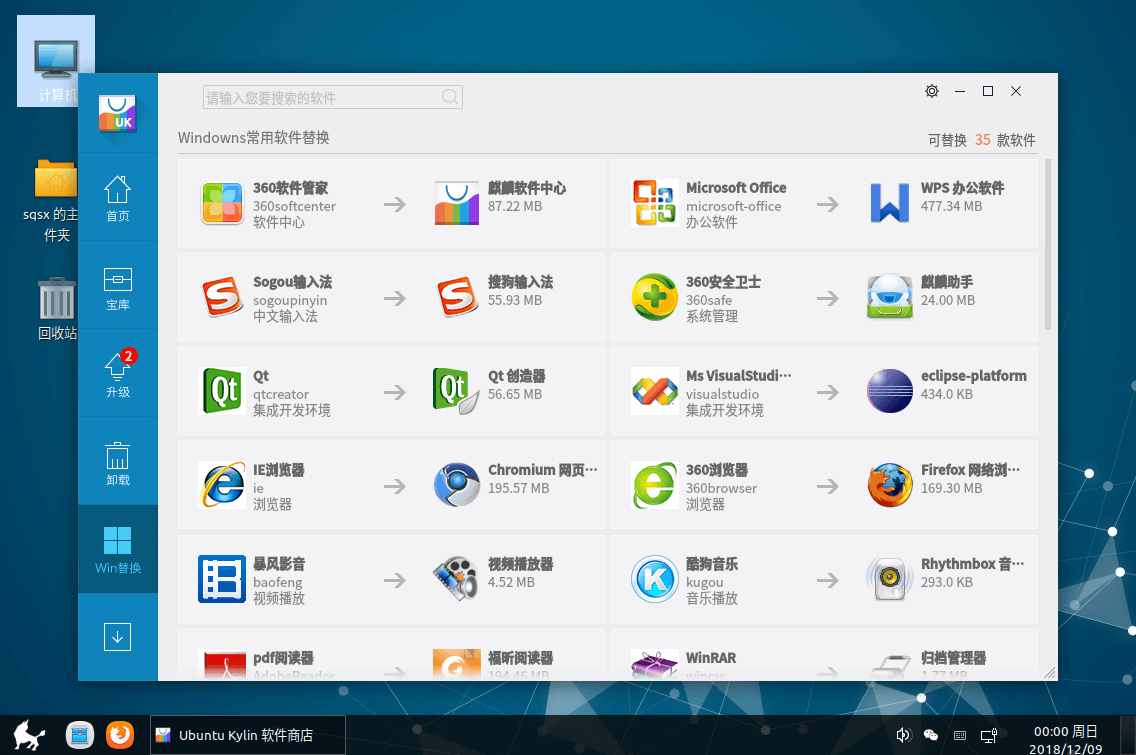Click the Ms VisualStudio icon
The height and width of the screenshot is (755, 1136).
(654, 391)
